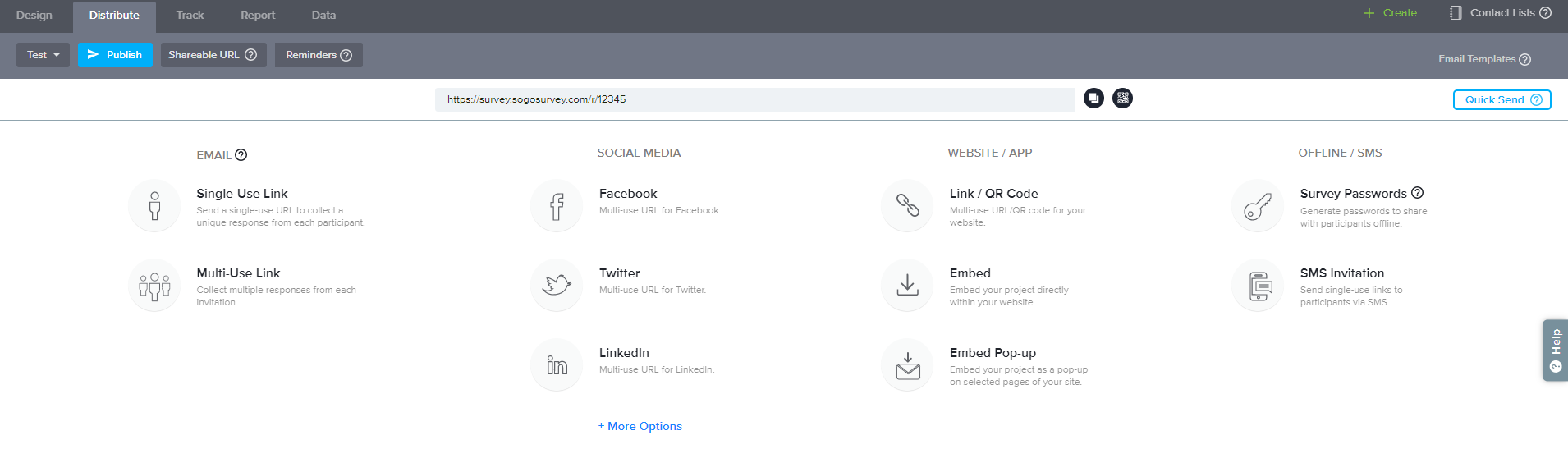
Task: Select the Facebook share icon
Action: coord(557,206)
